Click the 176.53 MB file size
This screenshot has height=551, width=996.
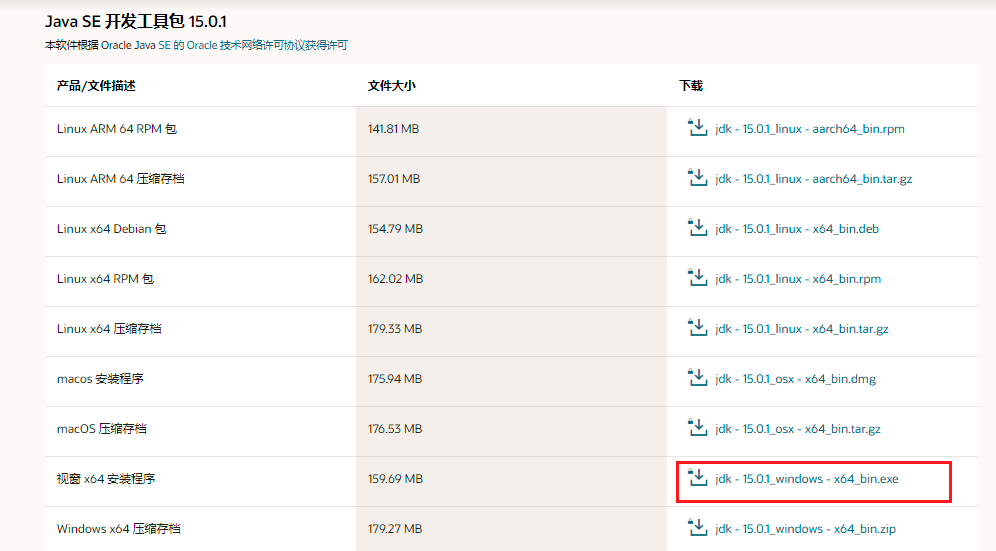395,429
